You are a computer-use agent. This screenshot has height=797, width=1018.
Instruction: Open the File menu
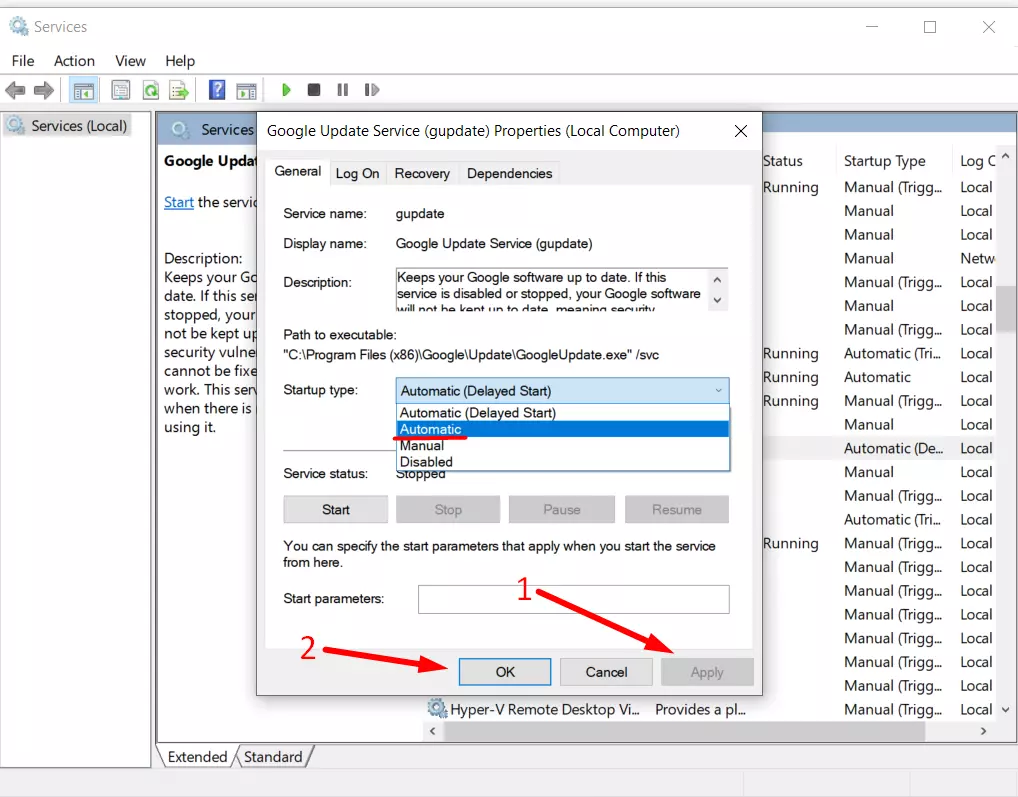[23, 61]
